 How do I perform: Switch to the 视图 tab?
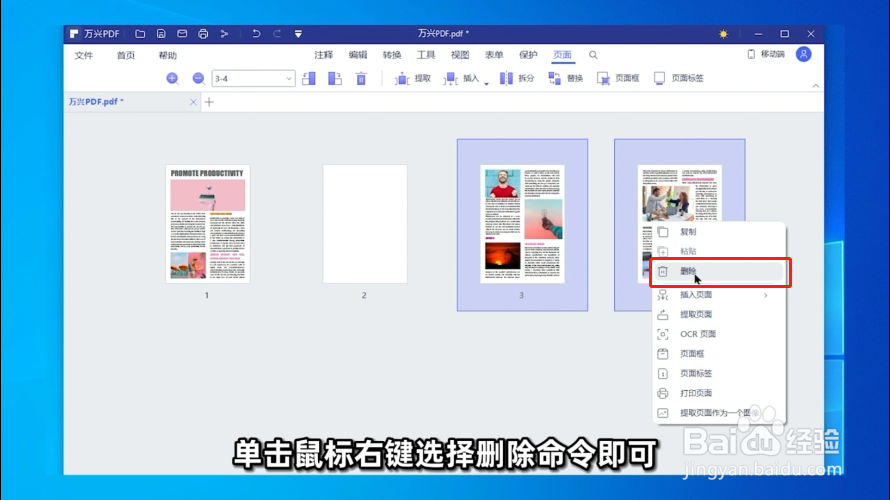click(x=460, y=55)
